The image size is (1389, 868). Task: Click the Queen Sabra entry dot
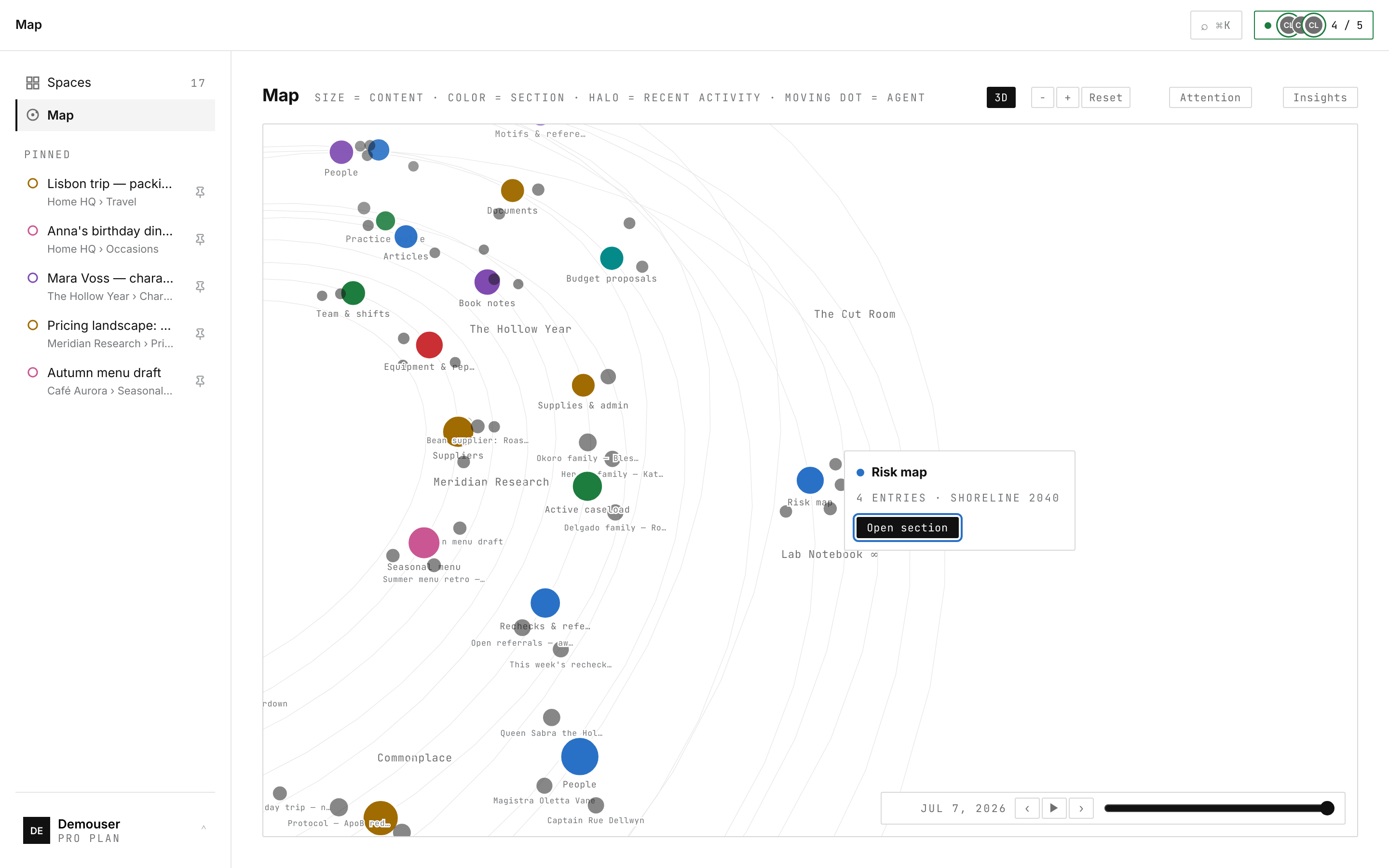click(551, 717)
